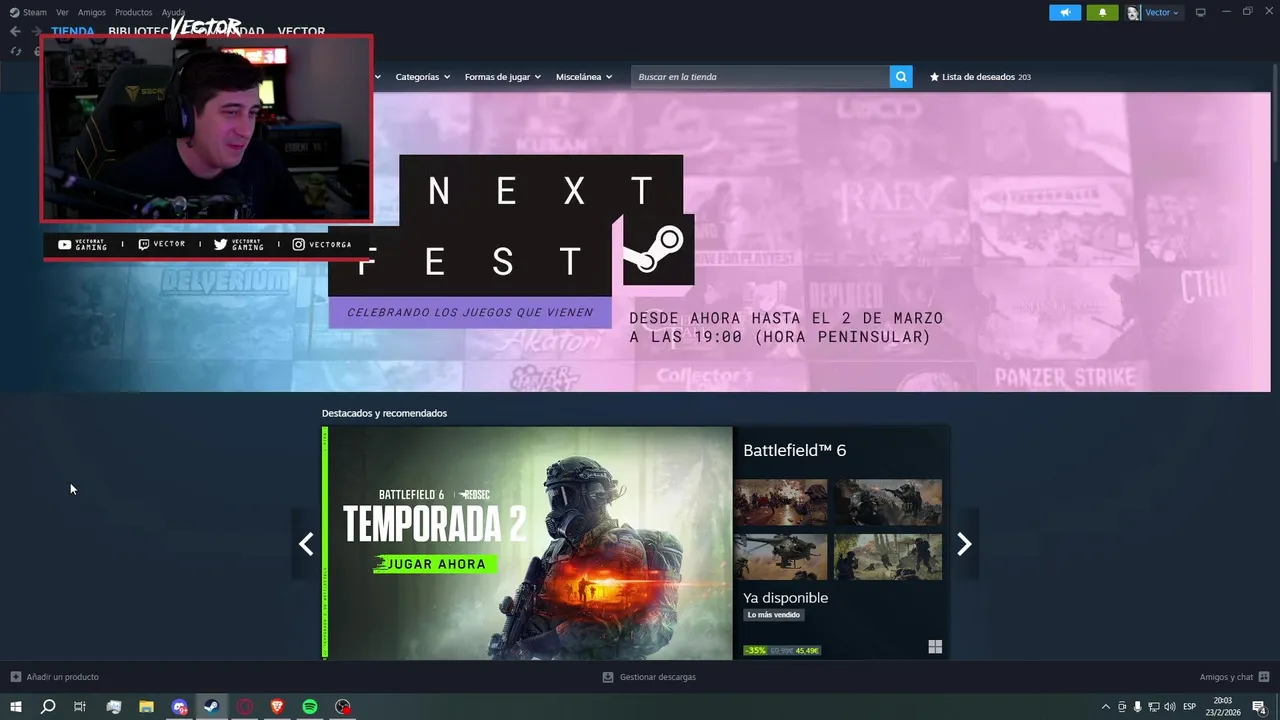Click the Ya disponible text
This screenshot has width=1280, height=720.
point(785,598)
